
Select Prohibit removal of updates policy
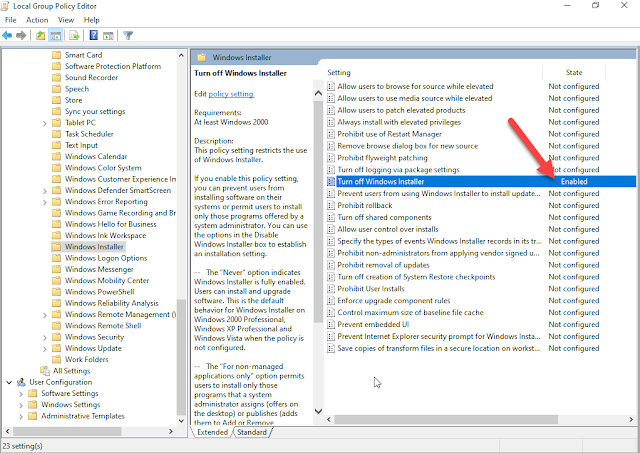383,265
